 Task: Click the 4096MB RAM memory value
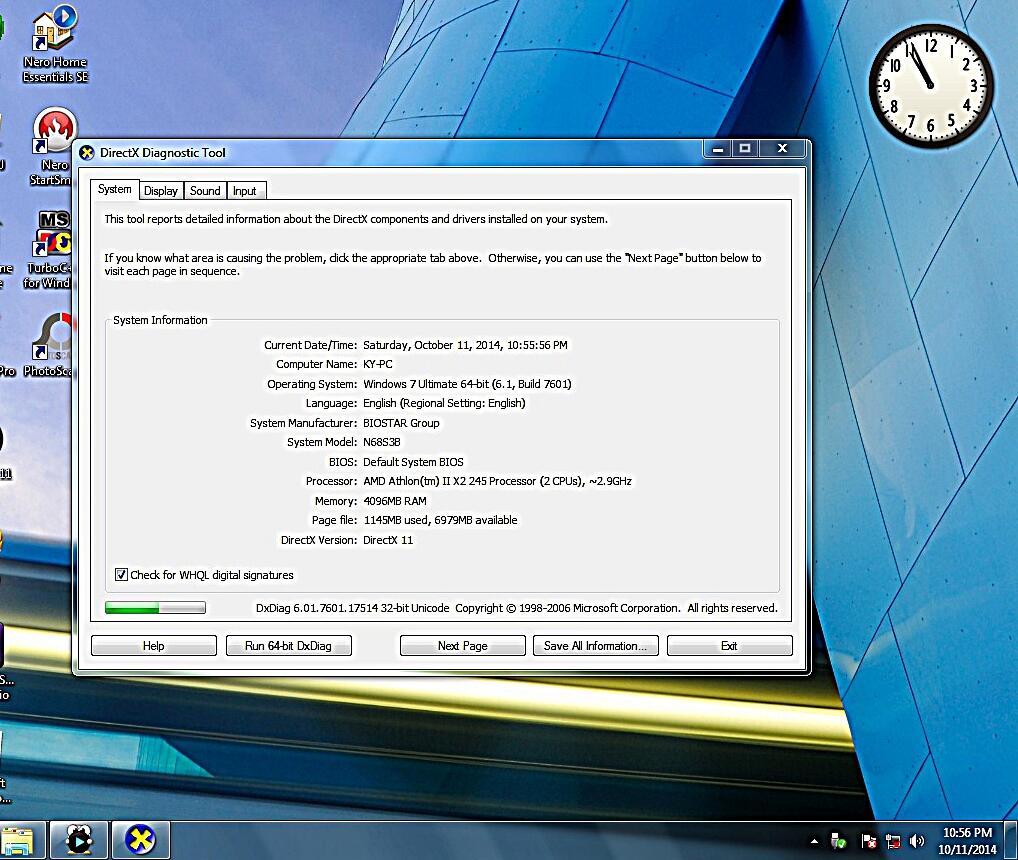coord(395,501)
